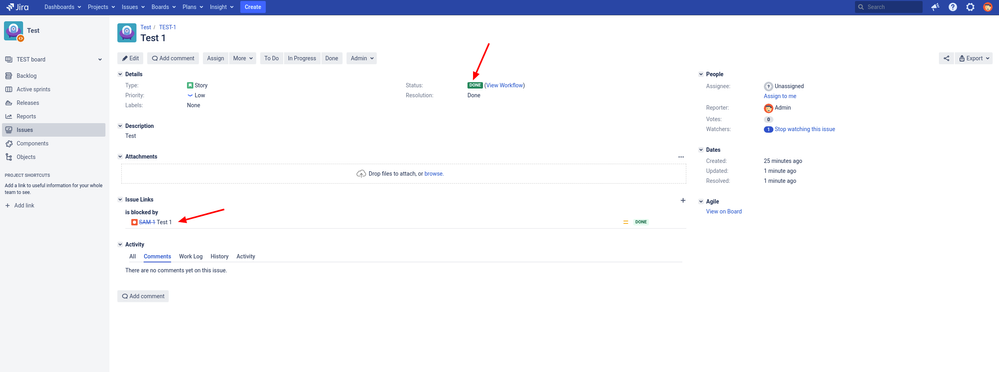Click the SAM-1 issue type icon
Screen dimensions: 999x372
tap(134, 222)
